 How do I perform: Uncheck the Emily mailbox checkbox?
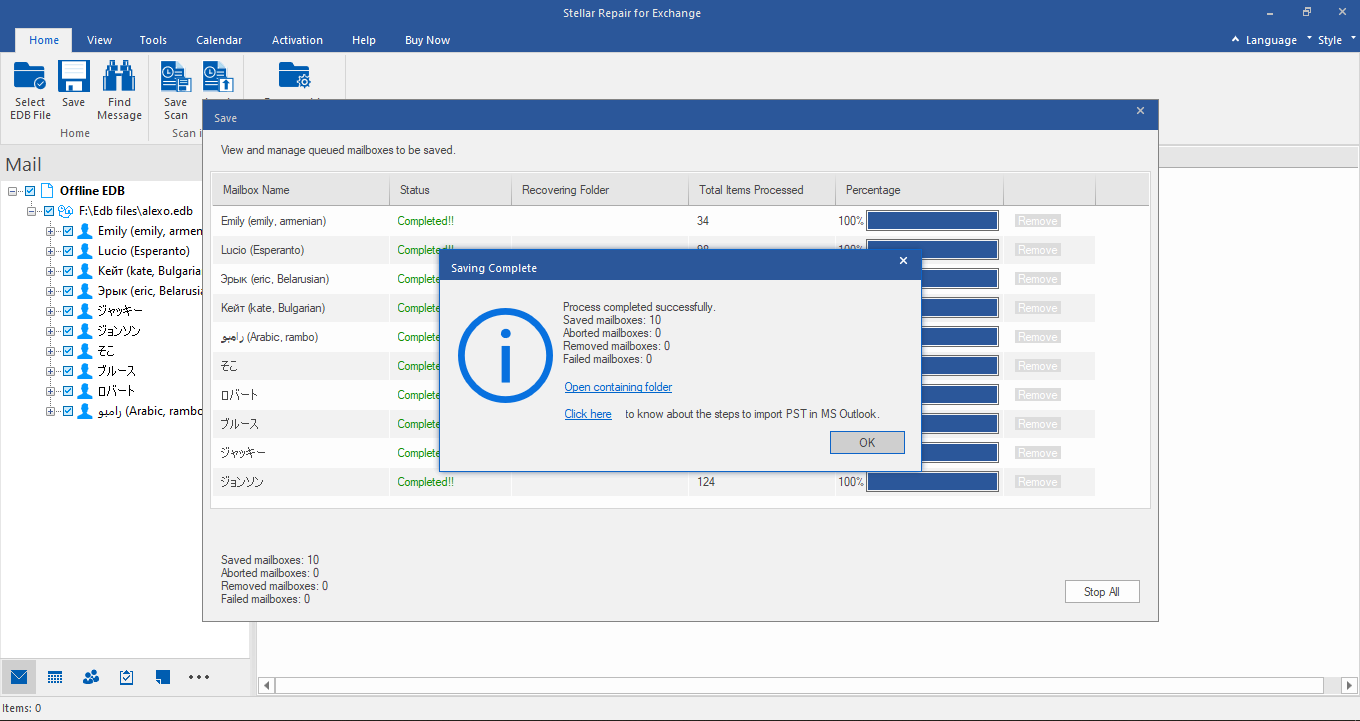[x=68, y=231]
